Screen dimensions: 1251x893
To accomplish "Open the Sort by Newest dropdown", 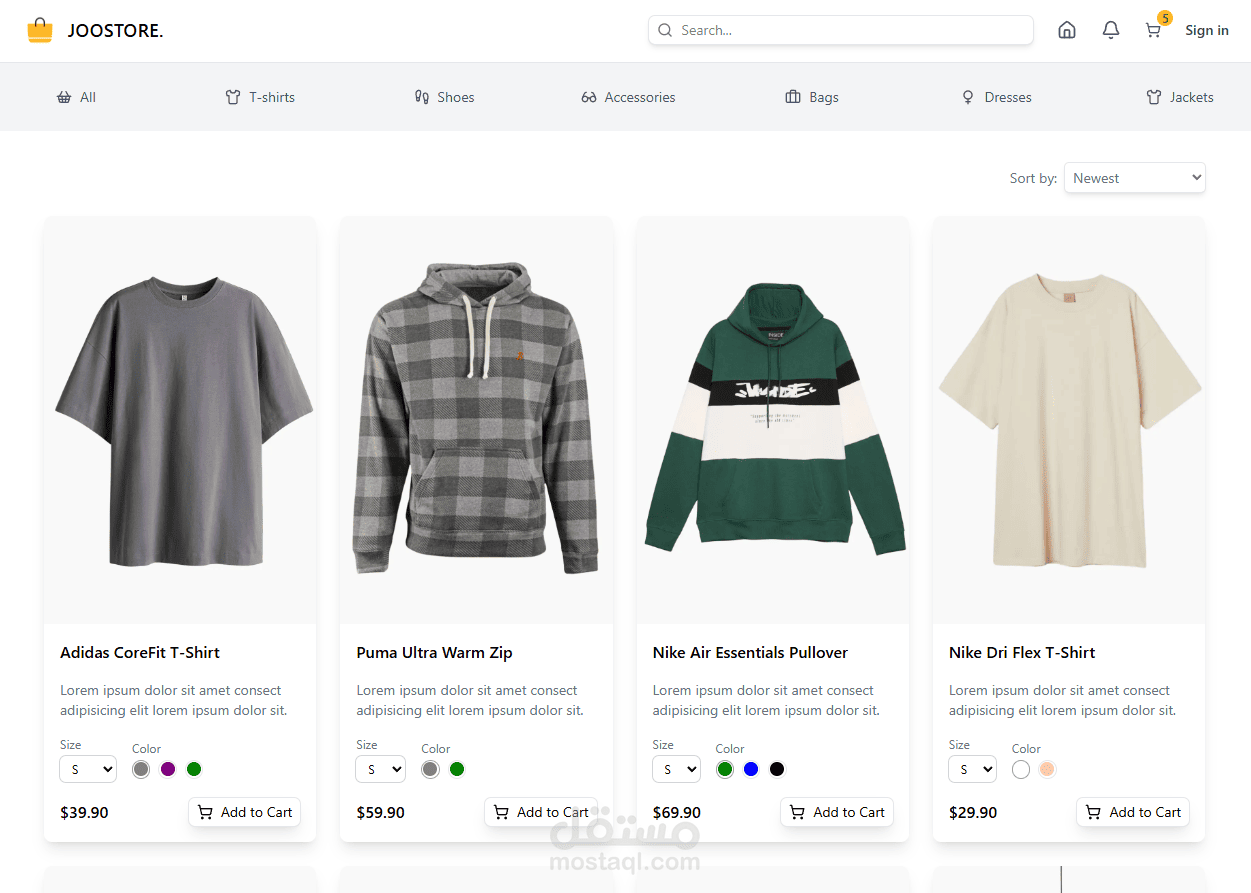I will tap(1135, 178).
